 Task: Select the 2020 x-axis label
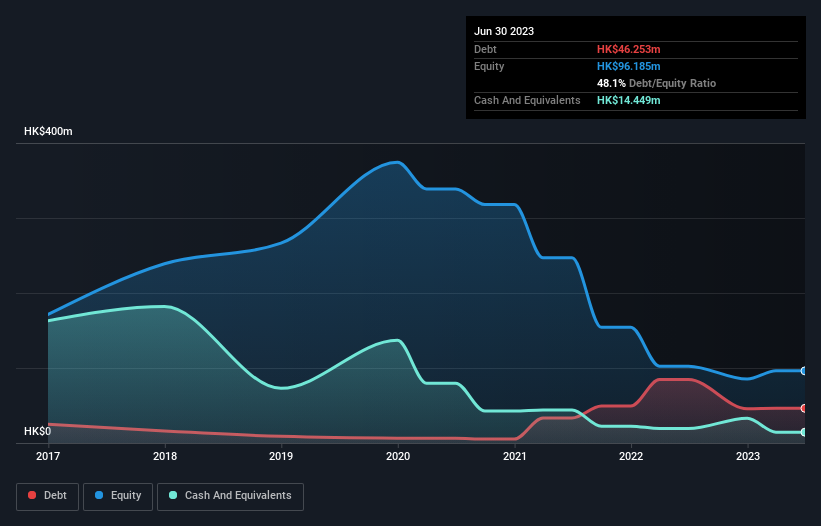(x=398, y=456)
